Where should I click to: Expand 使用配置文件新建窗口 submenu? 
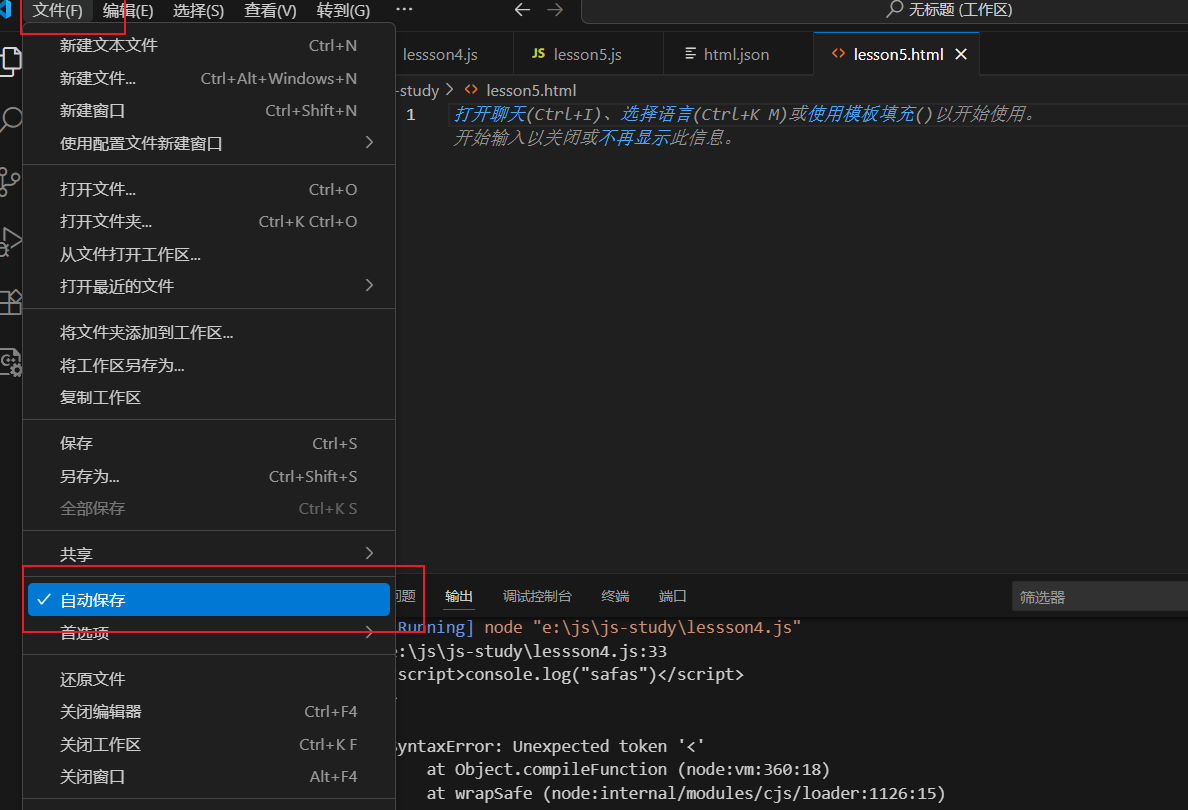(369, 142)
